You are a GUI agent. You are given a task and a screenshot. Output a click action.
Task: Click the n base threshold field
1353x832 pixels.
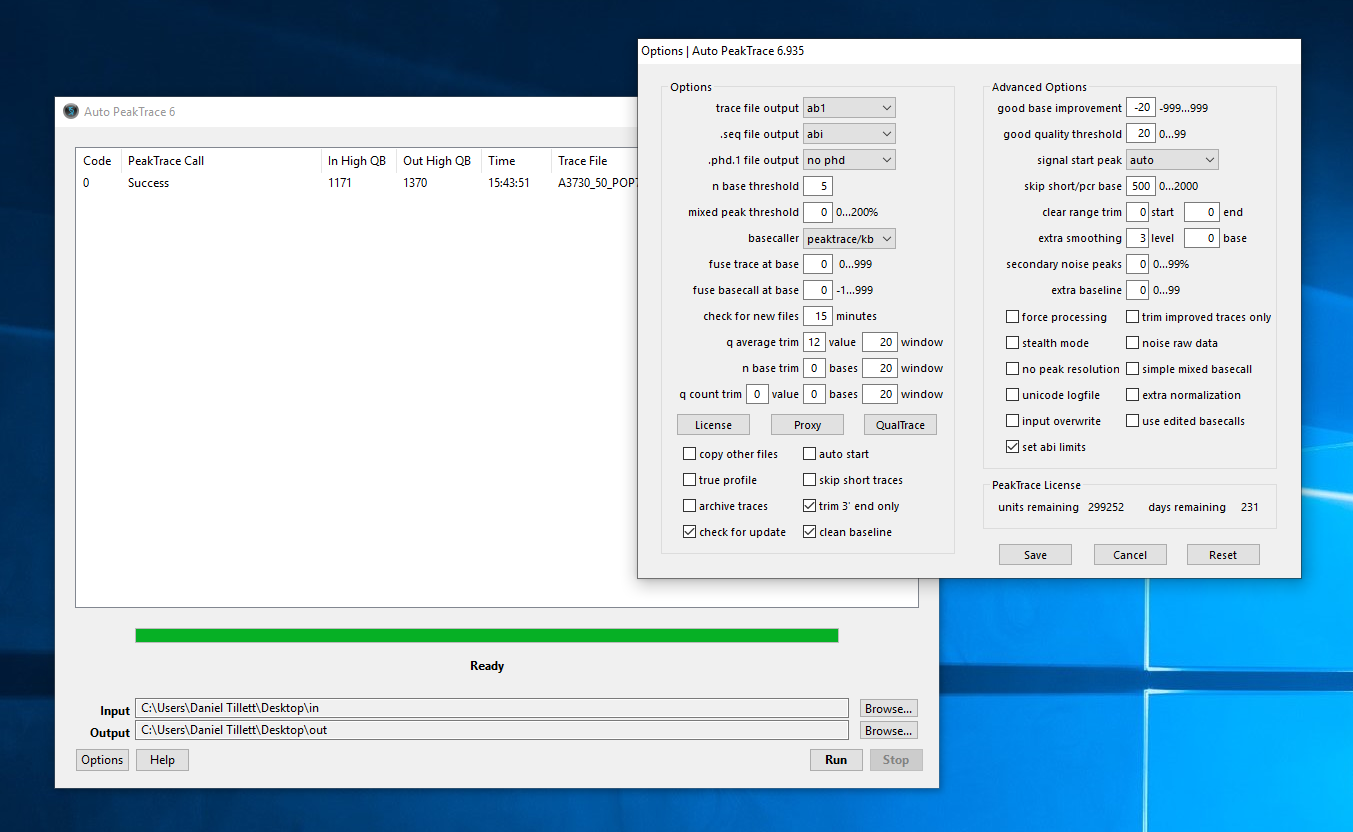click(818, 186)
